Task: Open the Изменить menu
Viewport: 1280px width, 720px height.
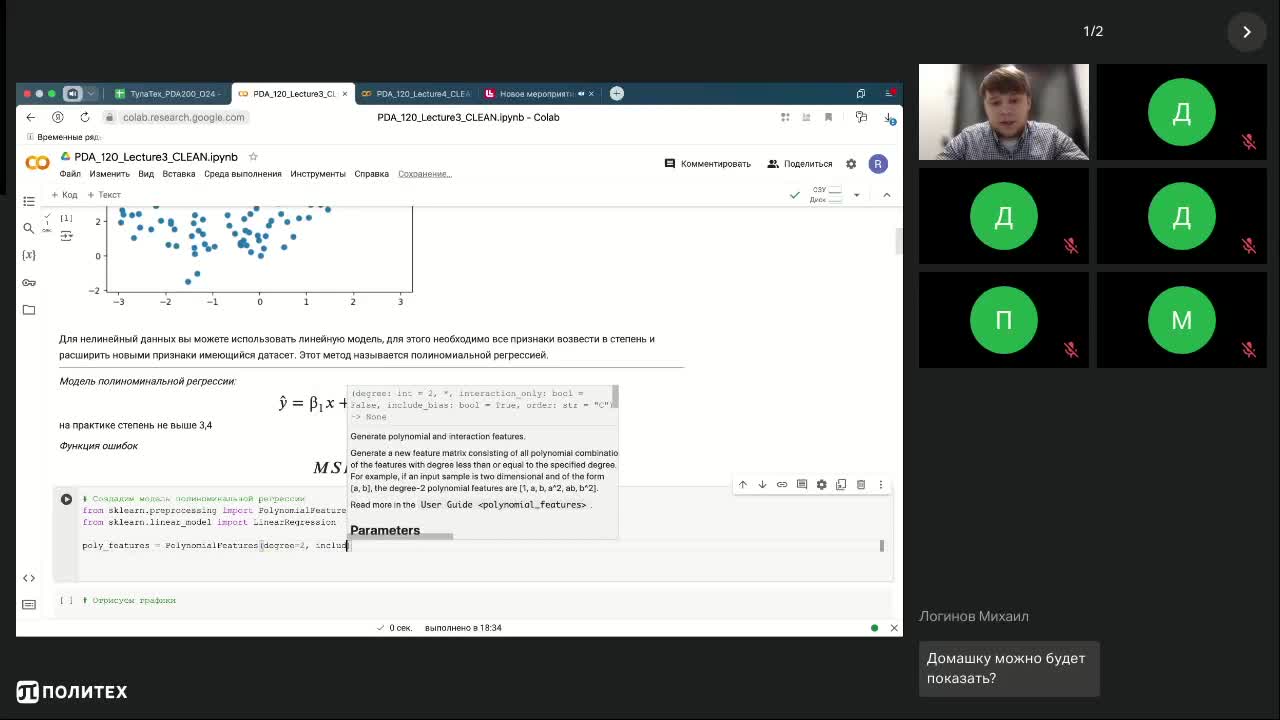Action: tap(109, 174)
